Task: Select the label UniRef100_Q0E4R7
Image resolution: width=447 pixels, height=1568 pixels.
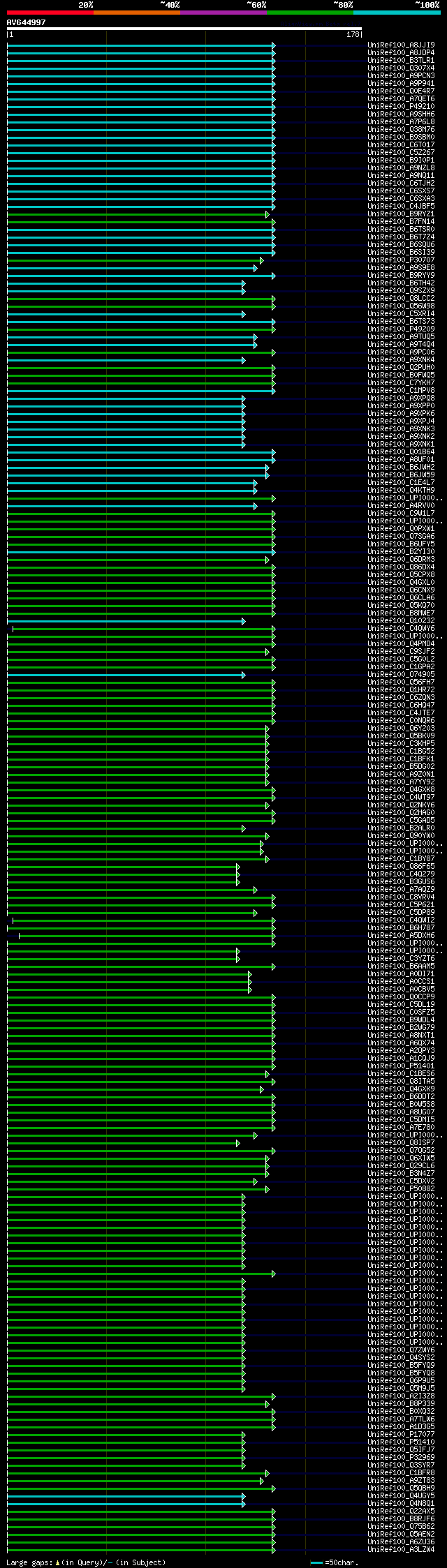Action: tap(401, 91)
